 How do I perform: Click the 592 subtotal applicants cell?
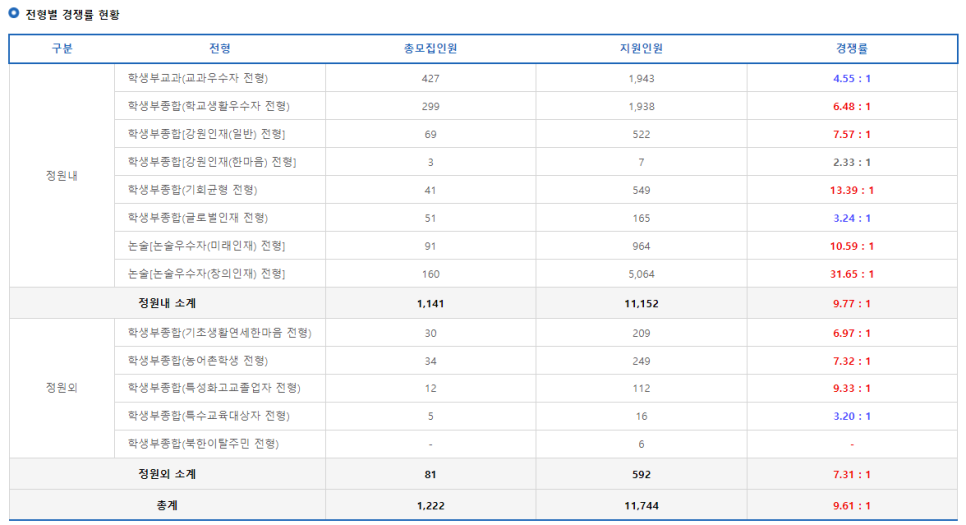tap(641, 474)
